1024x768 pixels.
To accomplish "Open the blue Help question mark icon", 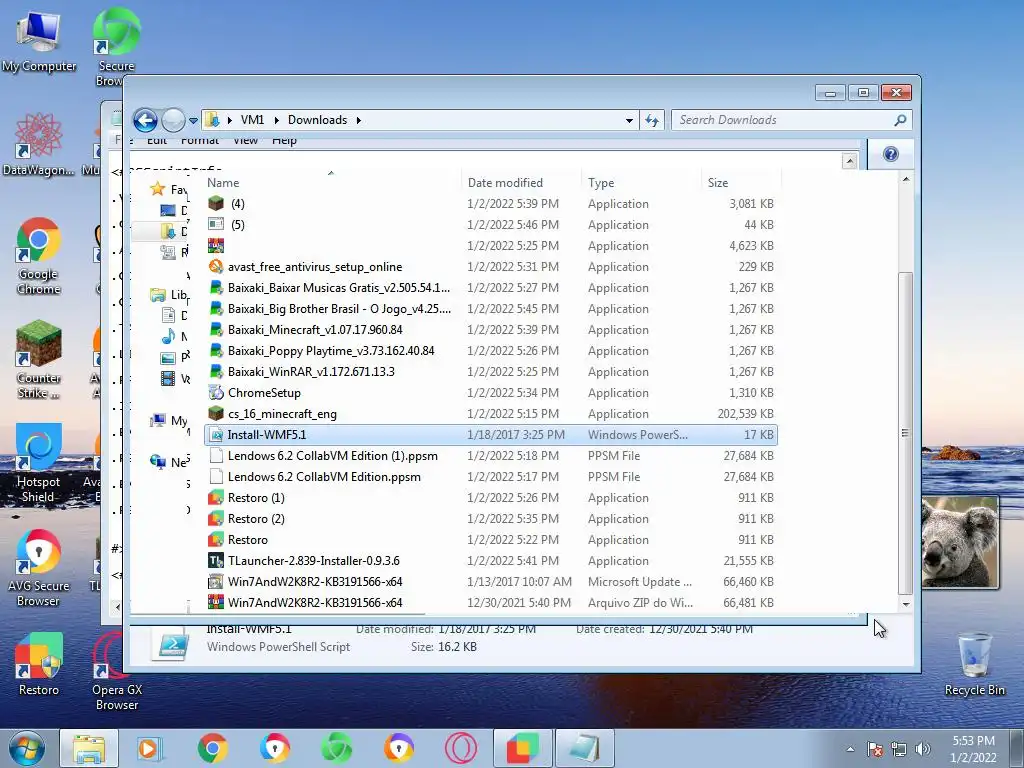I will (891, 154).
